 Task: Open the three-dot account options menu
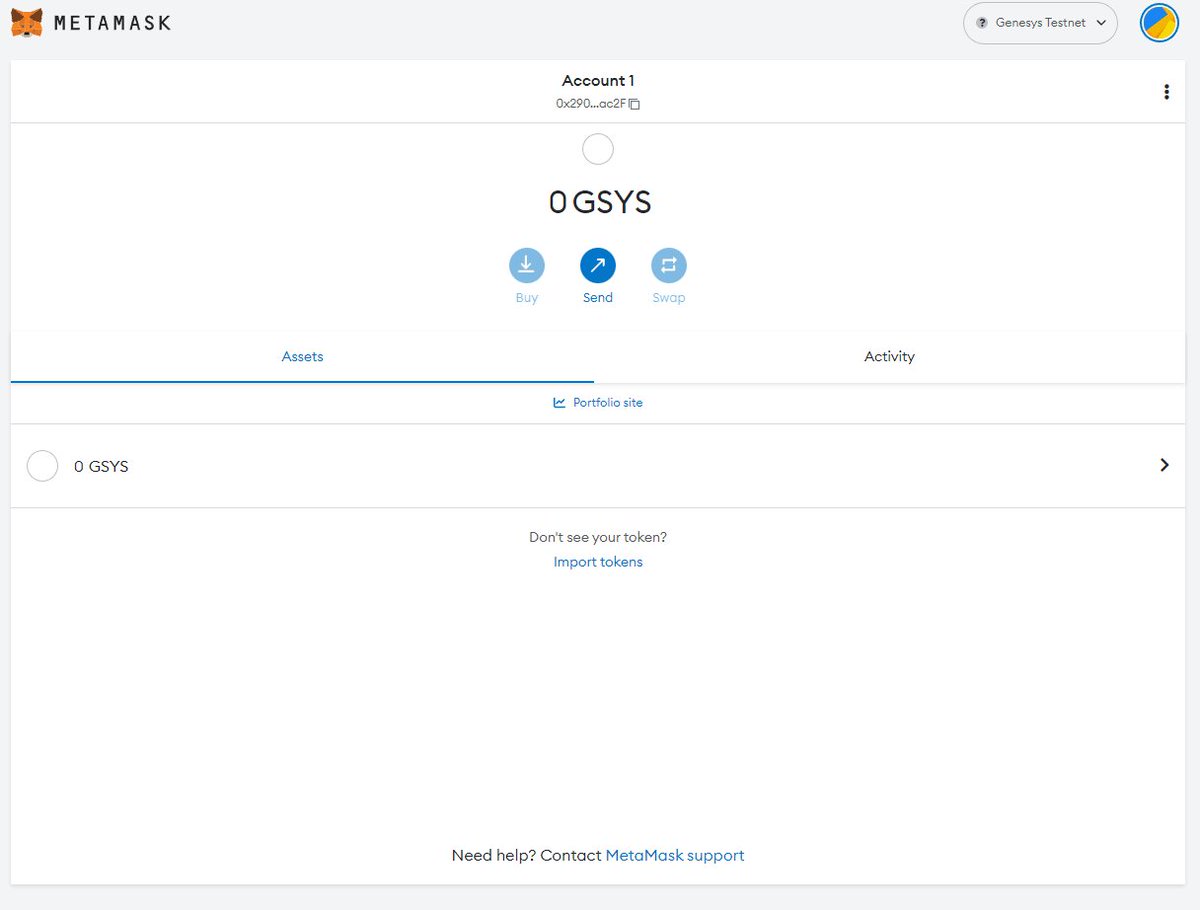click(1166, 92)
